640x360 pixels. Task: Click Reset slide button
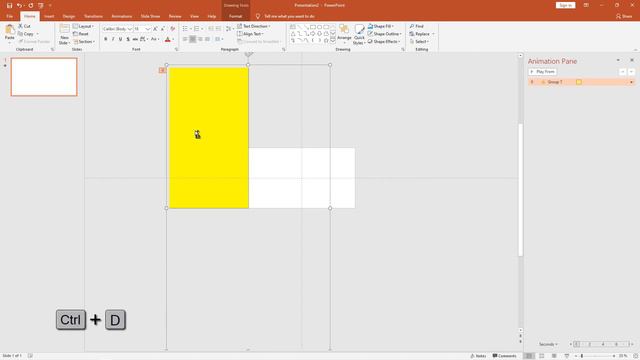pos(81,34)
